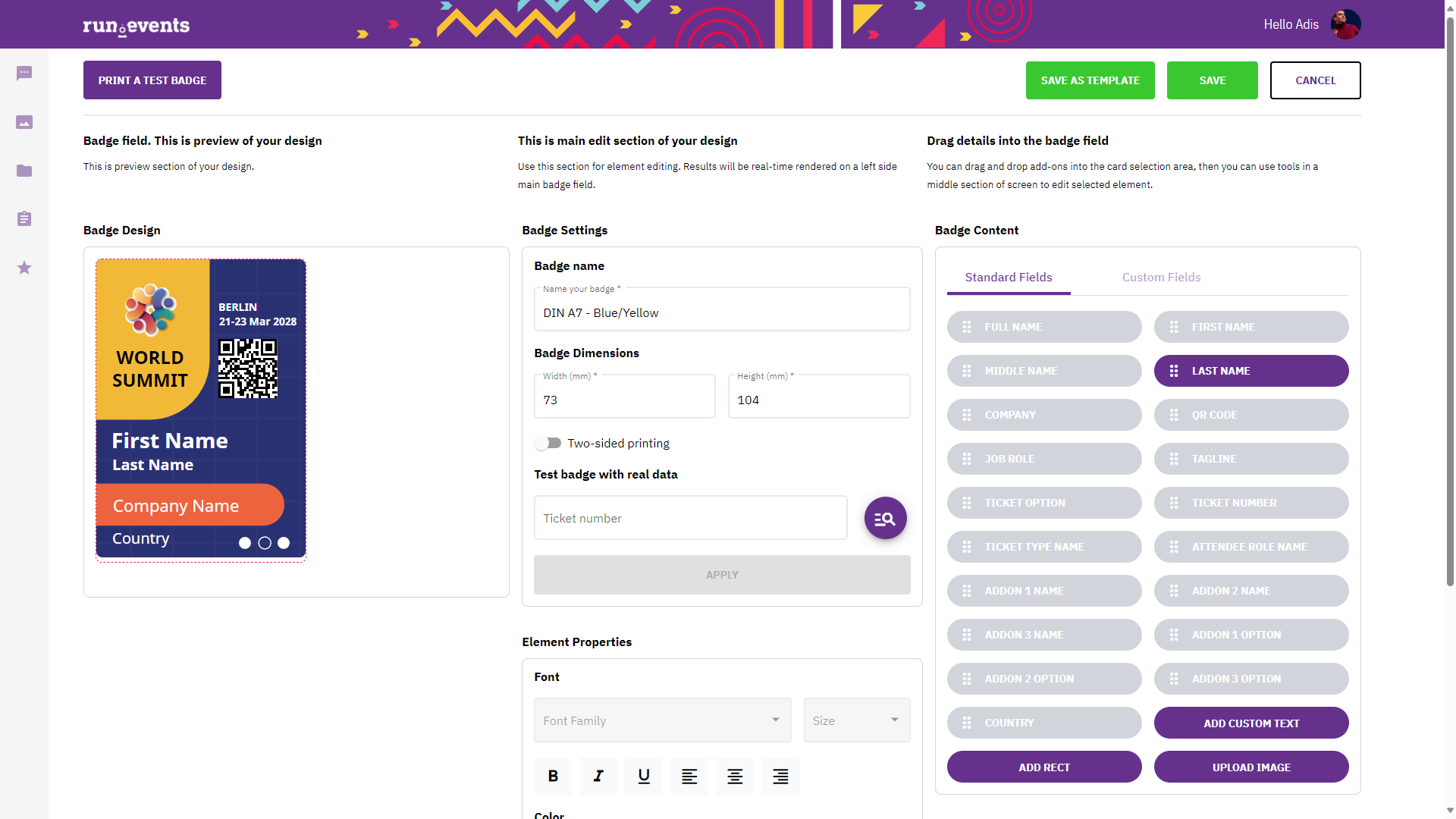Screen dimensions: 1456x819
Task: Toggle bold text formatting
Action: pos(553,776)
